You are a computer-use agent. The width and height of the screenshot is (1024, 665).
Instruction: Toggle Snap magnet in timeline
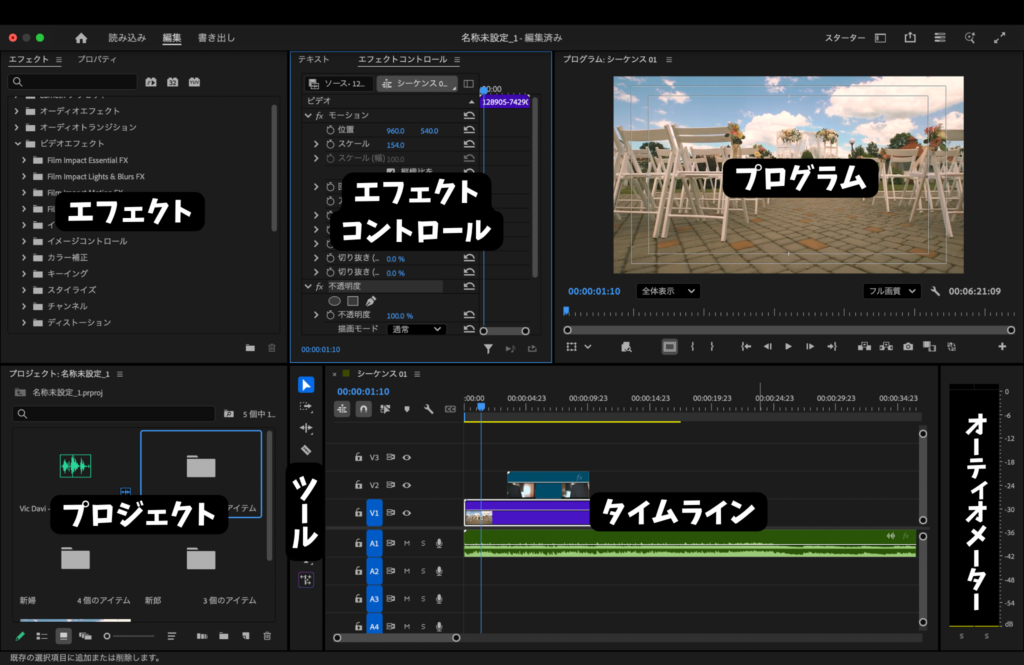click(x=364, y=409)
